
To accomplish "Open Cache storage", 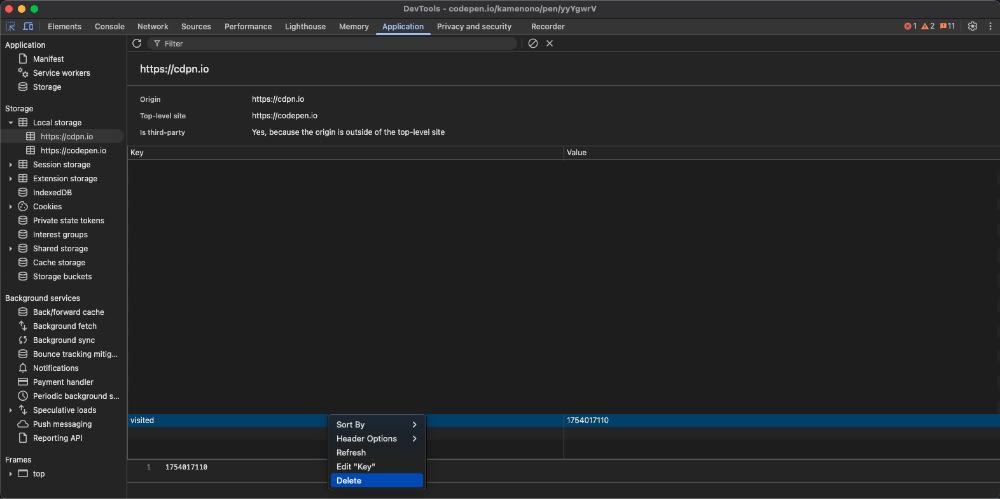I will pyautogui.click(x=59, y=263).
